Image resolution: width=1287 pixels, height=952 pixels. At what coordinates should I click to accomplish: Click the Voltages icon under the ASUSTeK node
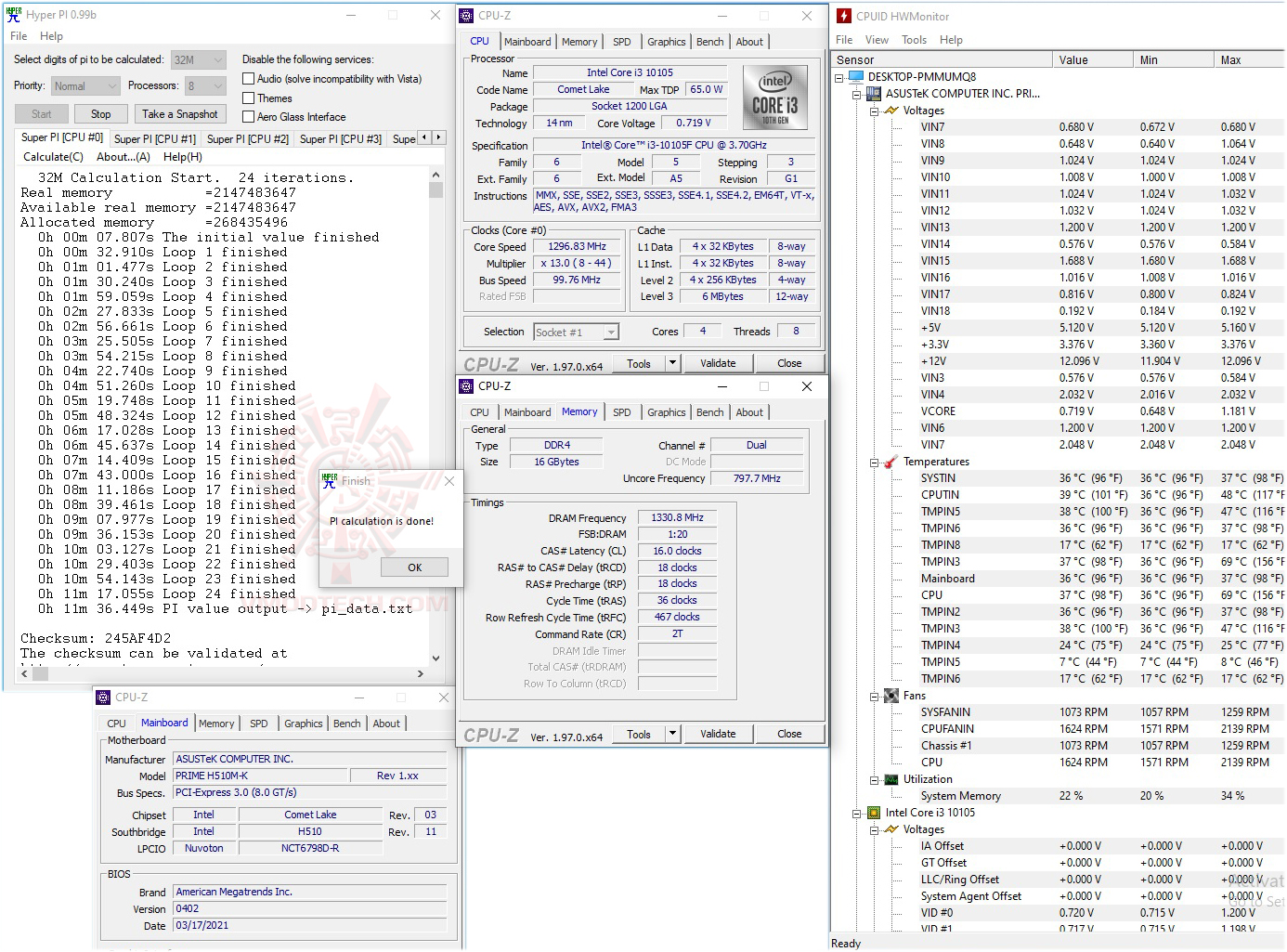point(891,111)
